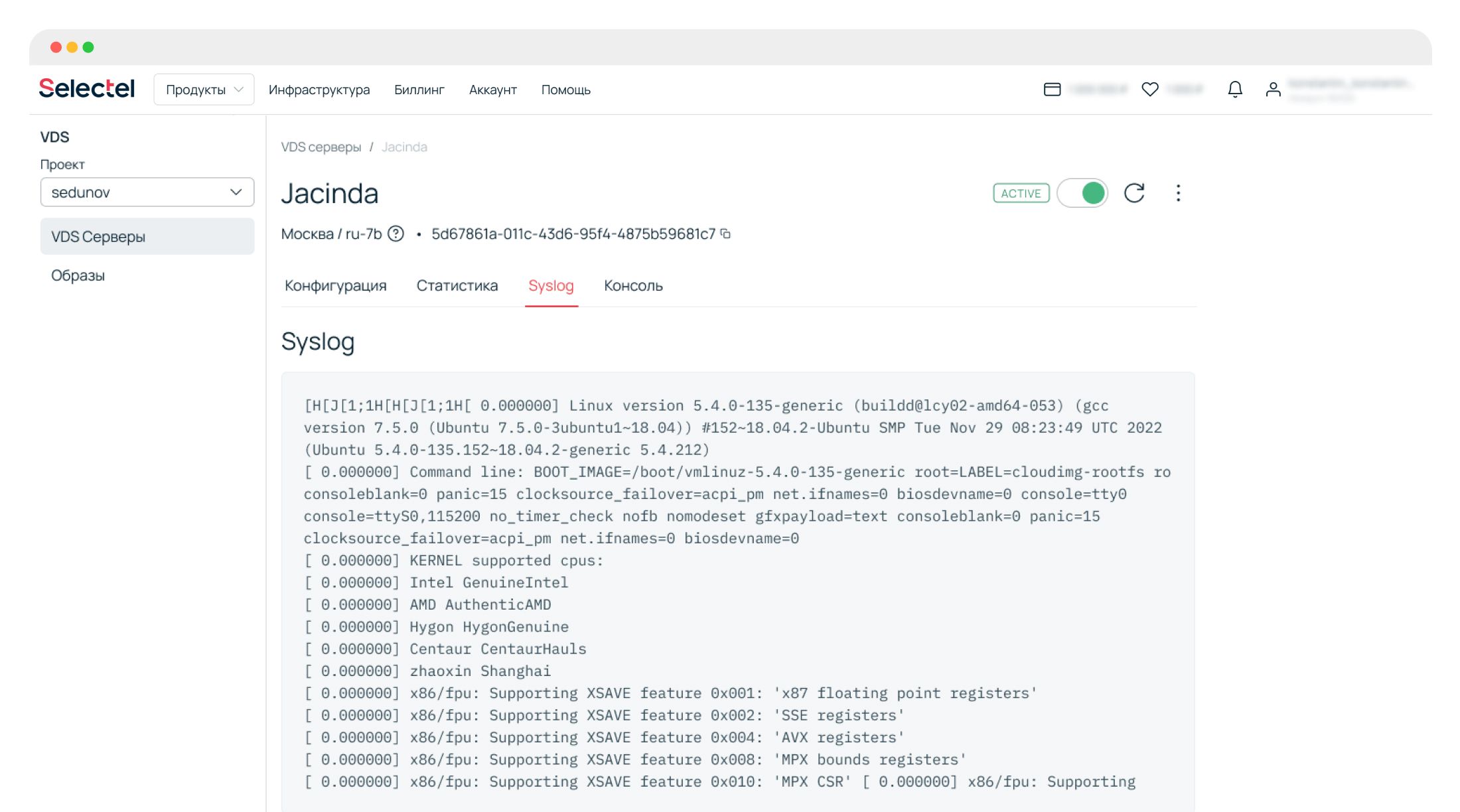Click the VDS серверы breadcrumb link

point(321,147)
